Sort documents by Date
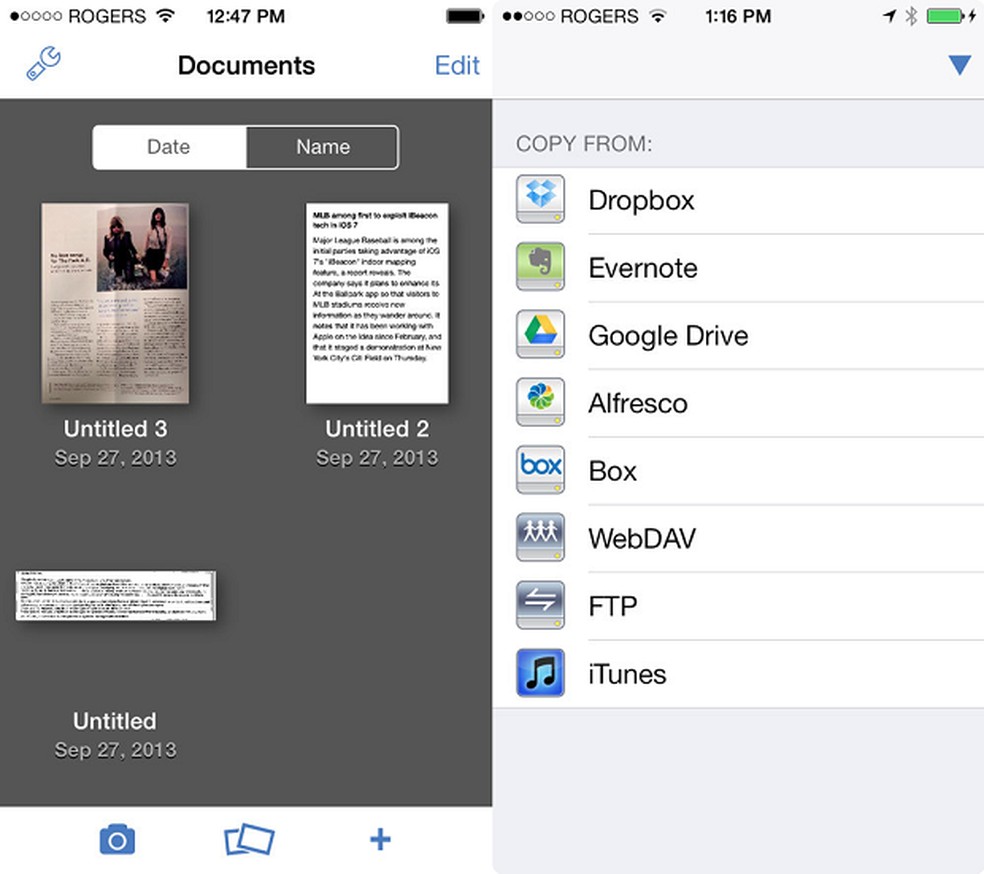 (169, 147)
